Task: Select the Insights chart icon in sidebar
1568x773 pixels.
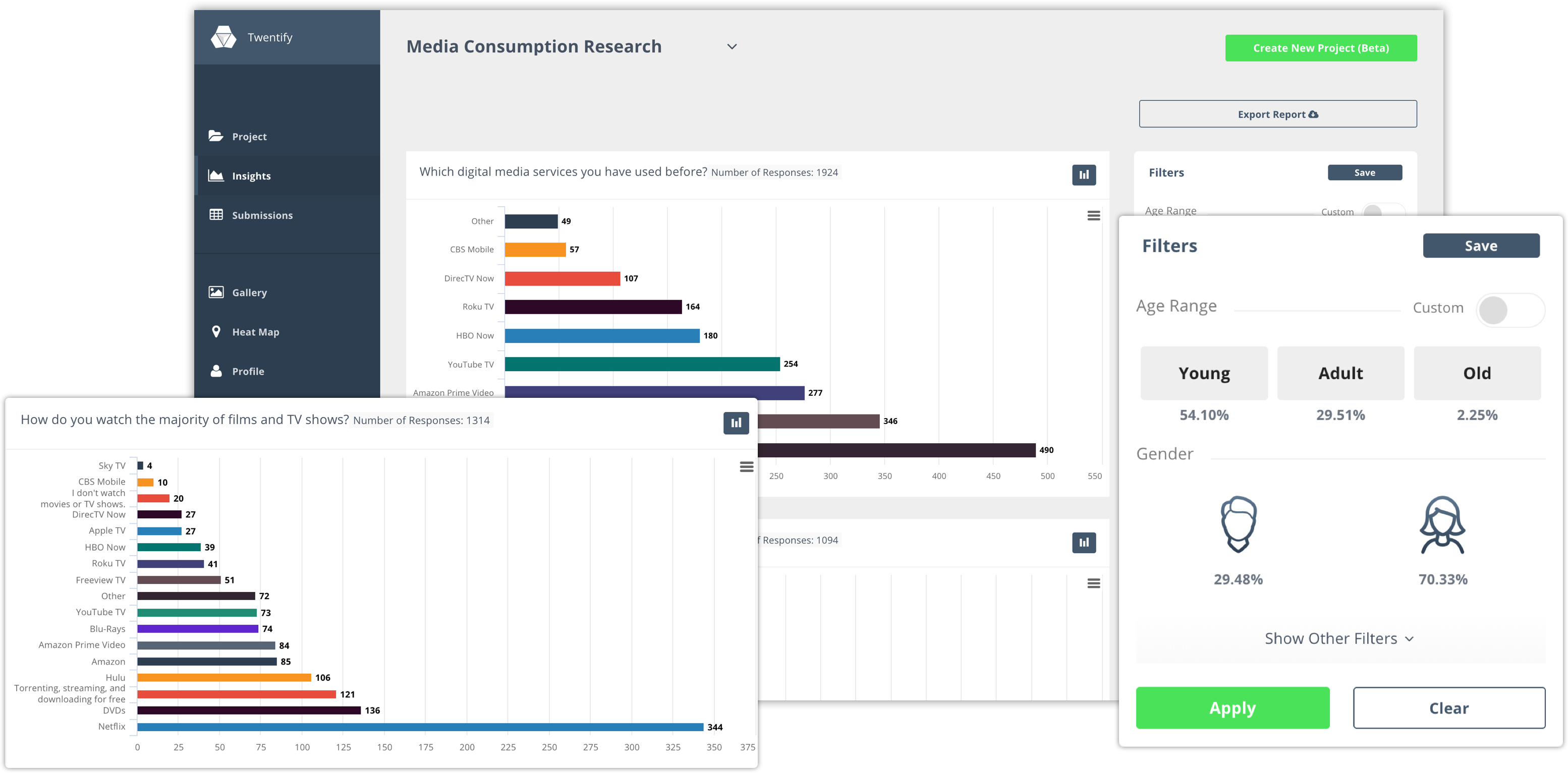Action: [x=215, y=175]
